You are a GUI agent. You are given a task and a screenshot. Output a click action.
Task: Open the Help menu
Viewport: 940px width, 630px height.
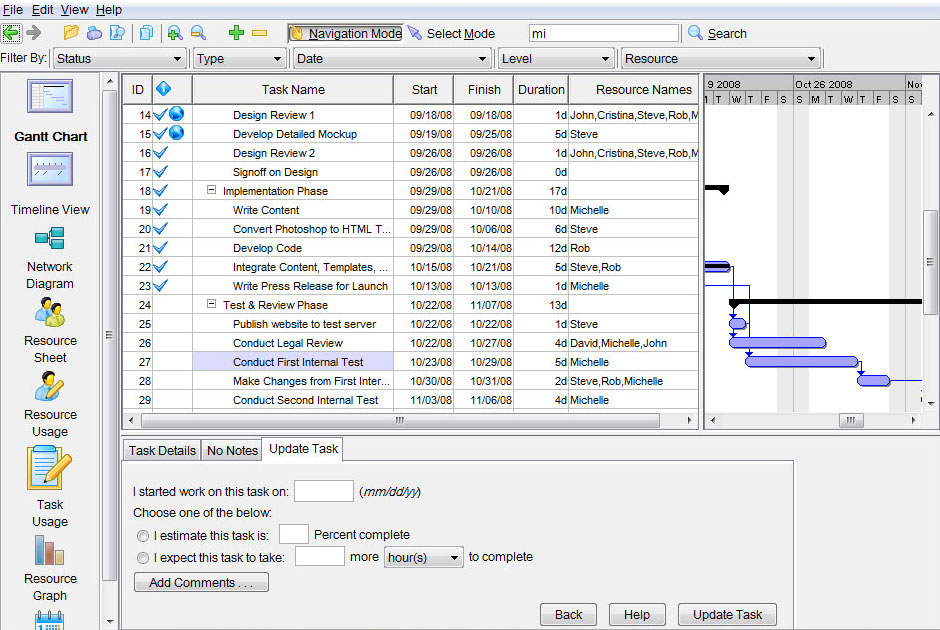tap(109, 10)
